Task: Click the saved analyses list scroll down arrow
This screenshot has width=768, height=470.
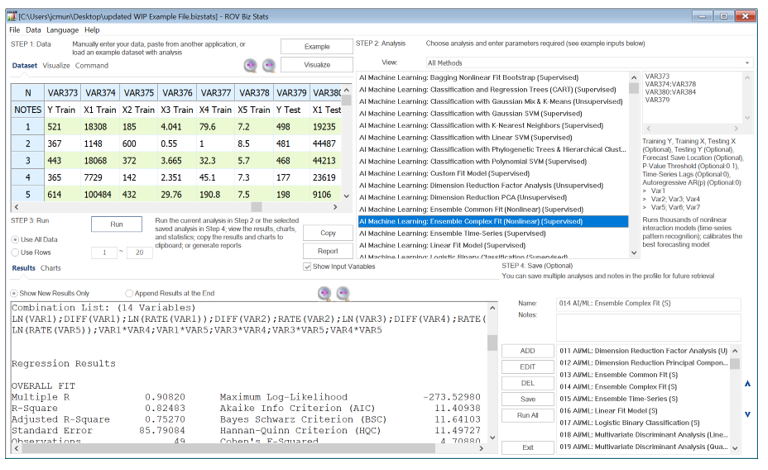Action: click(735, 448)
